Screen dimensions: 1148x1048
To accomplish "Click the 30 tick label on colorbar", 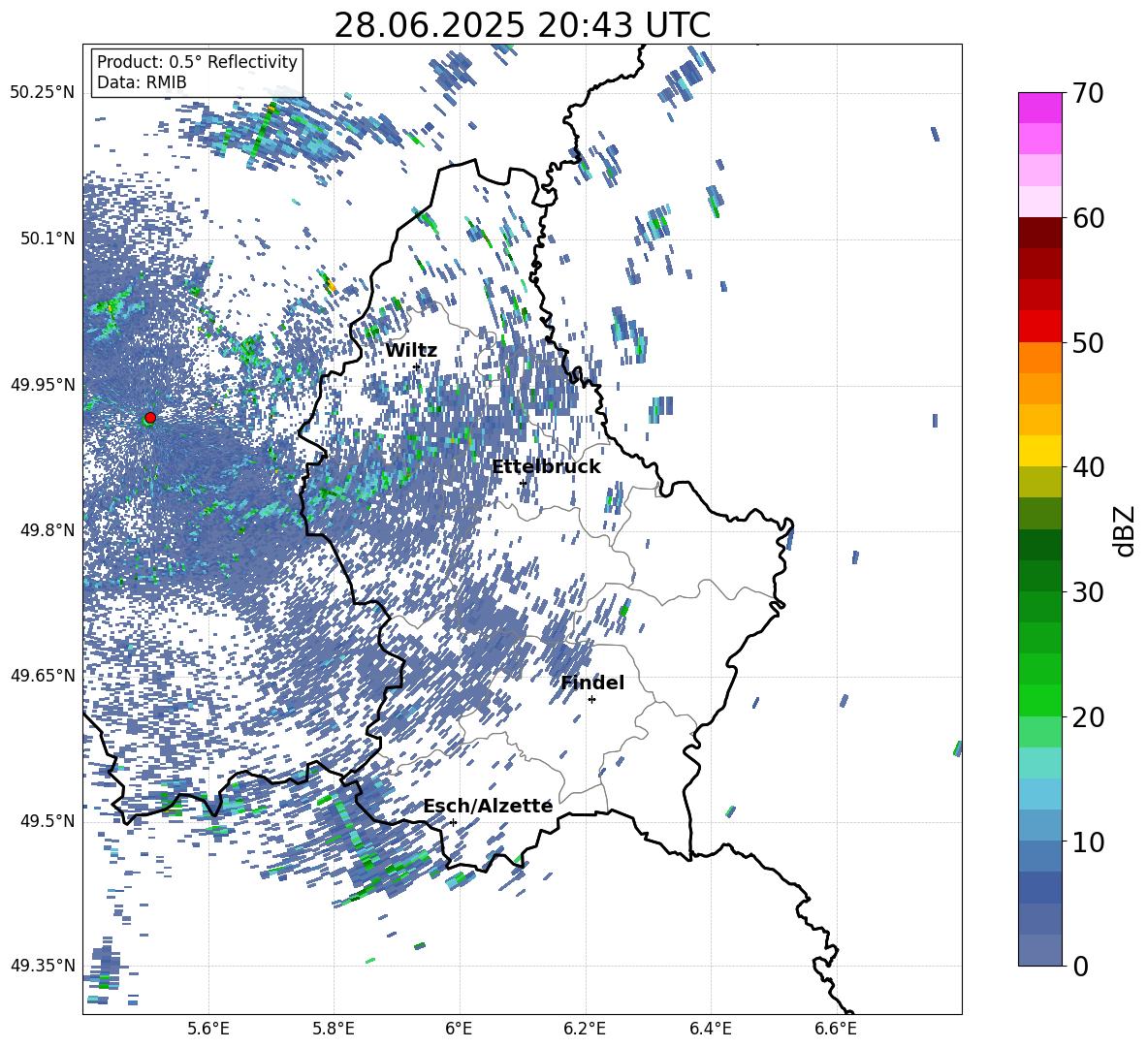I will click(x=1088, y=592).
